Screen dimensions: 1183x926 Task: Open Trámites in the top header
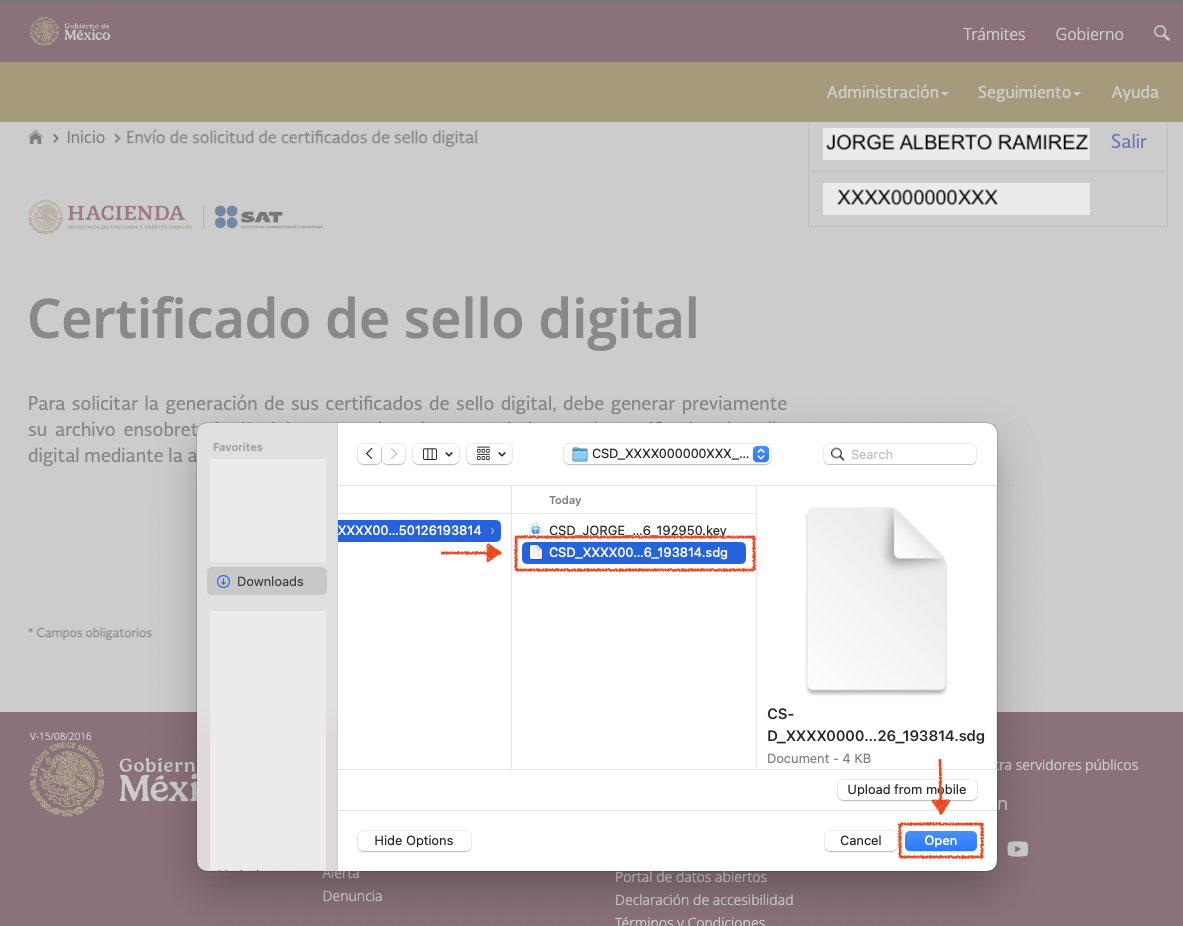coord(994,34)
